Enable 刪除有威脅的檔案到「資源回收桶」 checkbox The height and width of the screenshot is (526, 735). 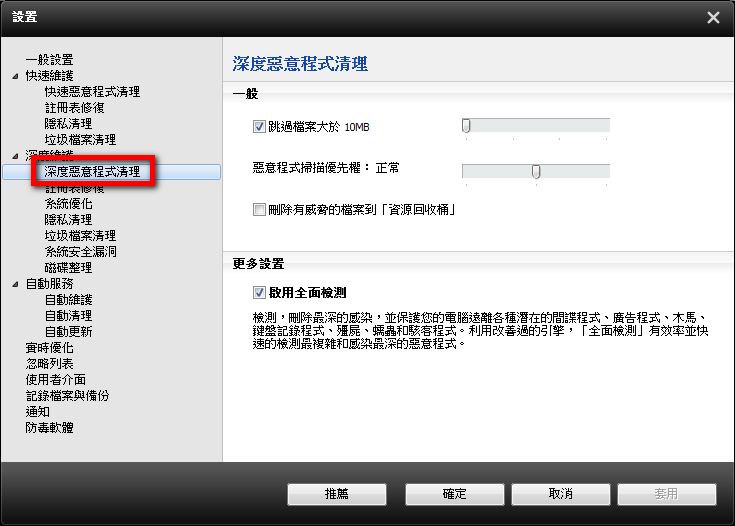tap(260, 210)
